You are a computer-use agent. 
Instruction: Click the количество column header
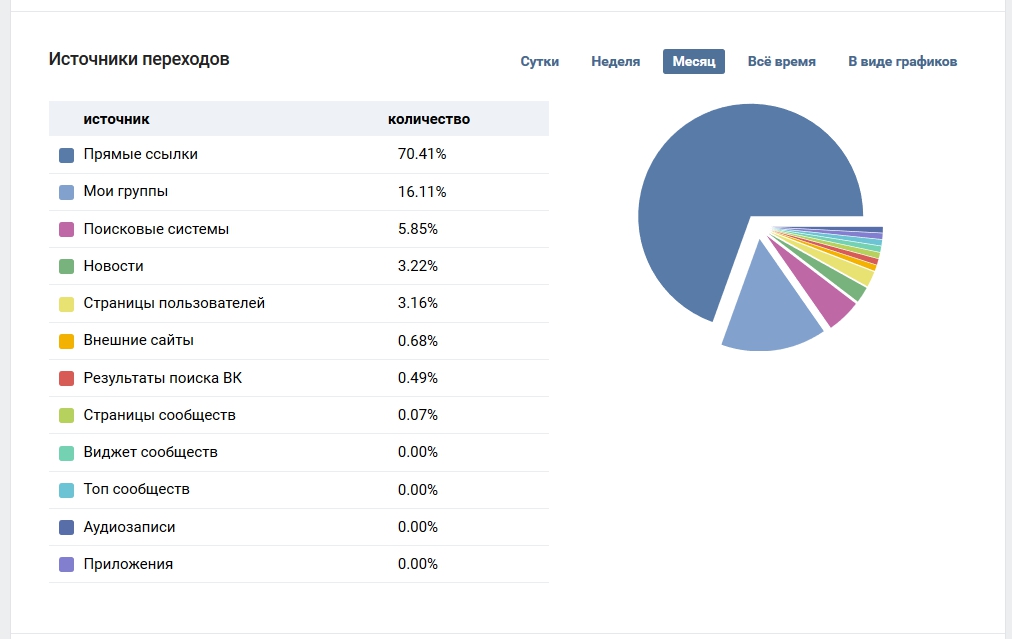coord(428,119)
